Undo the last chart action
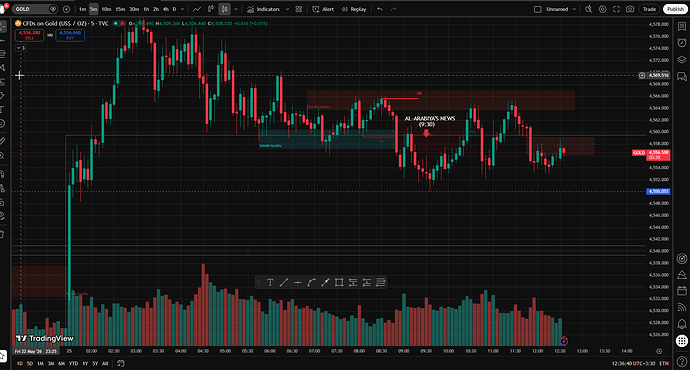The image size is (690, 370). coord(380,9)
